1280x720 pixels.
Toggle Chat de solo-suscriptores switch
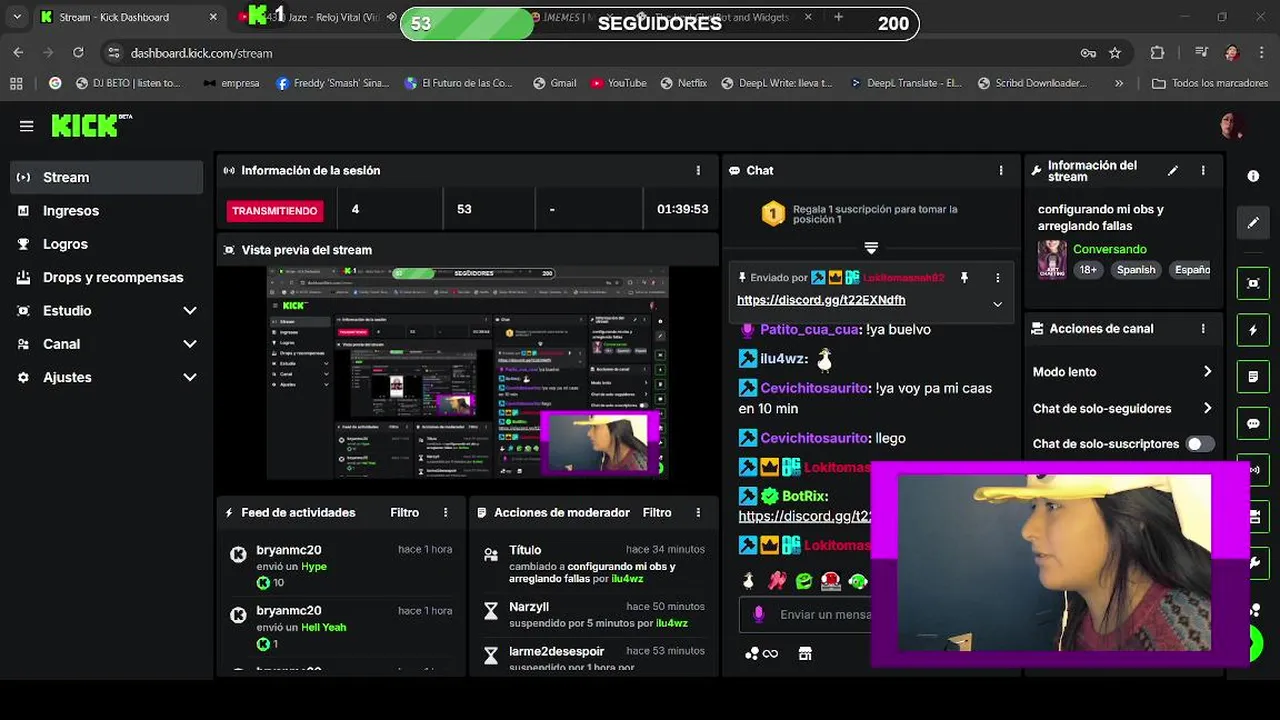(1199, 444)
